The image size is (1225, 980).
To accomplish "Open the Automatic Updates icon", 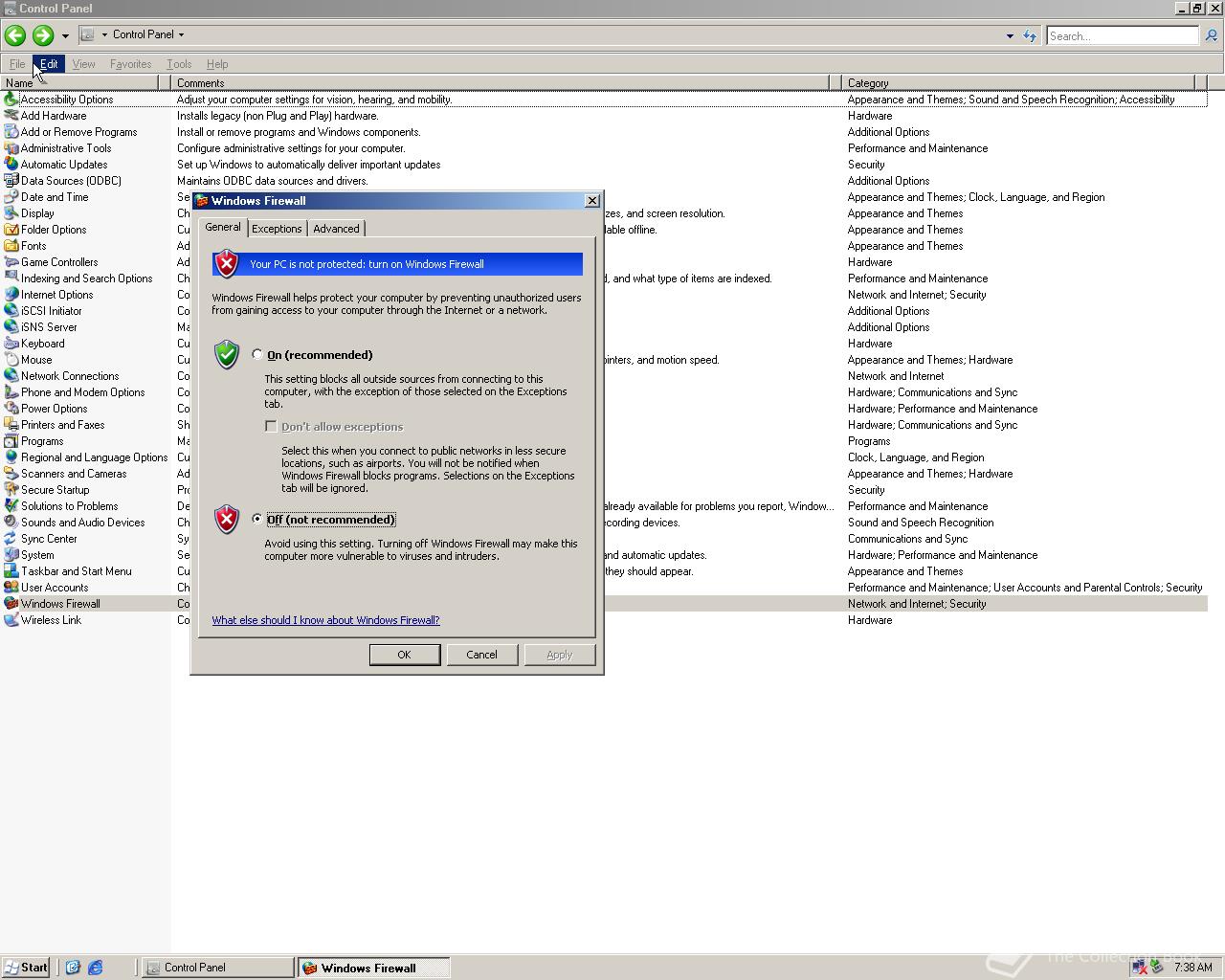I will [11, 165].
